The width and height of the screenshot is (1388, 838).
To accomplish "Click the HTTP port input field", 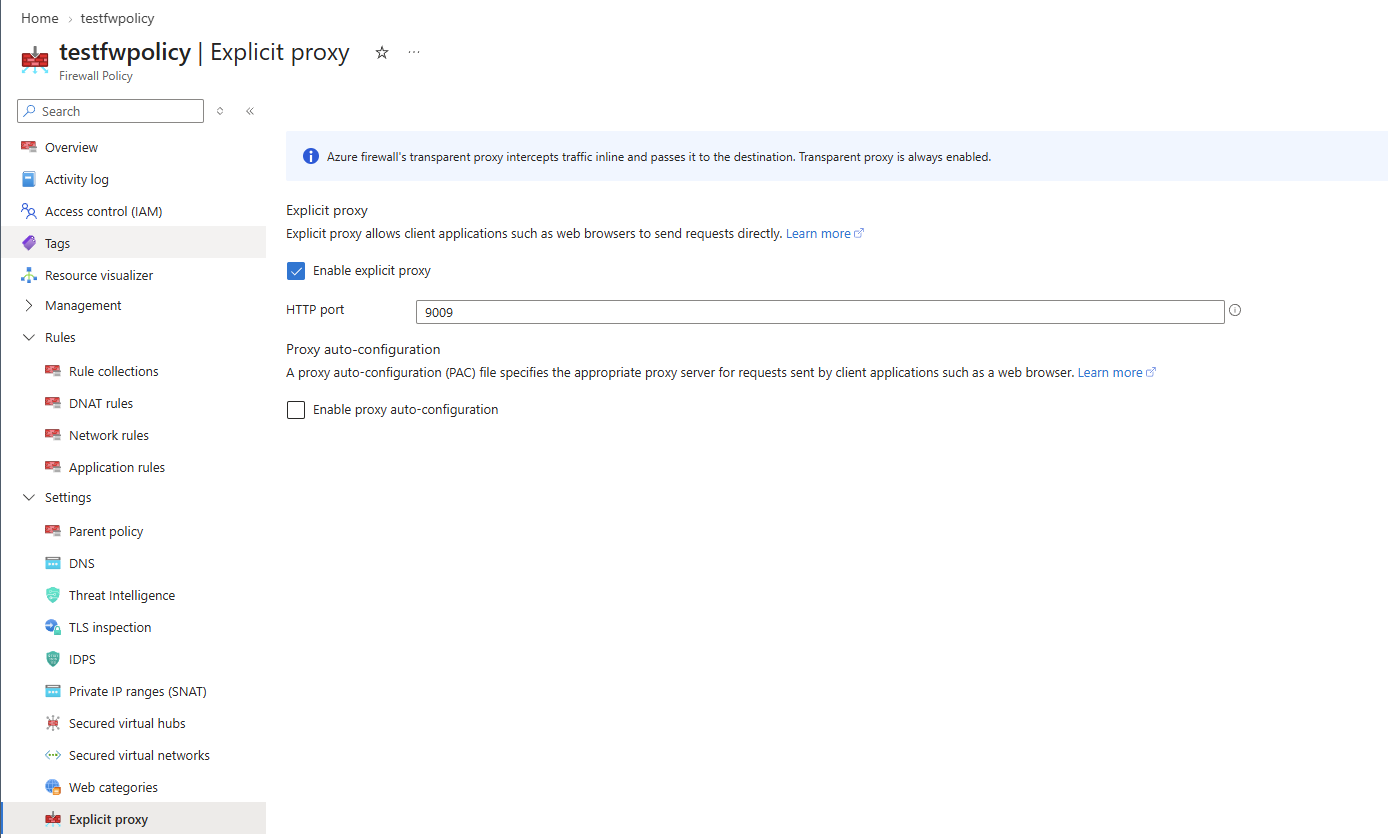I will pos(820,312).
